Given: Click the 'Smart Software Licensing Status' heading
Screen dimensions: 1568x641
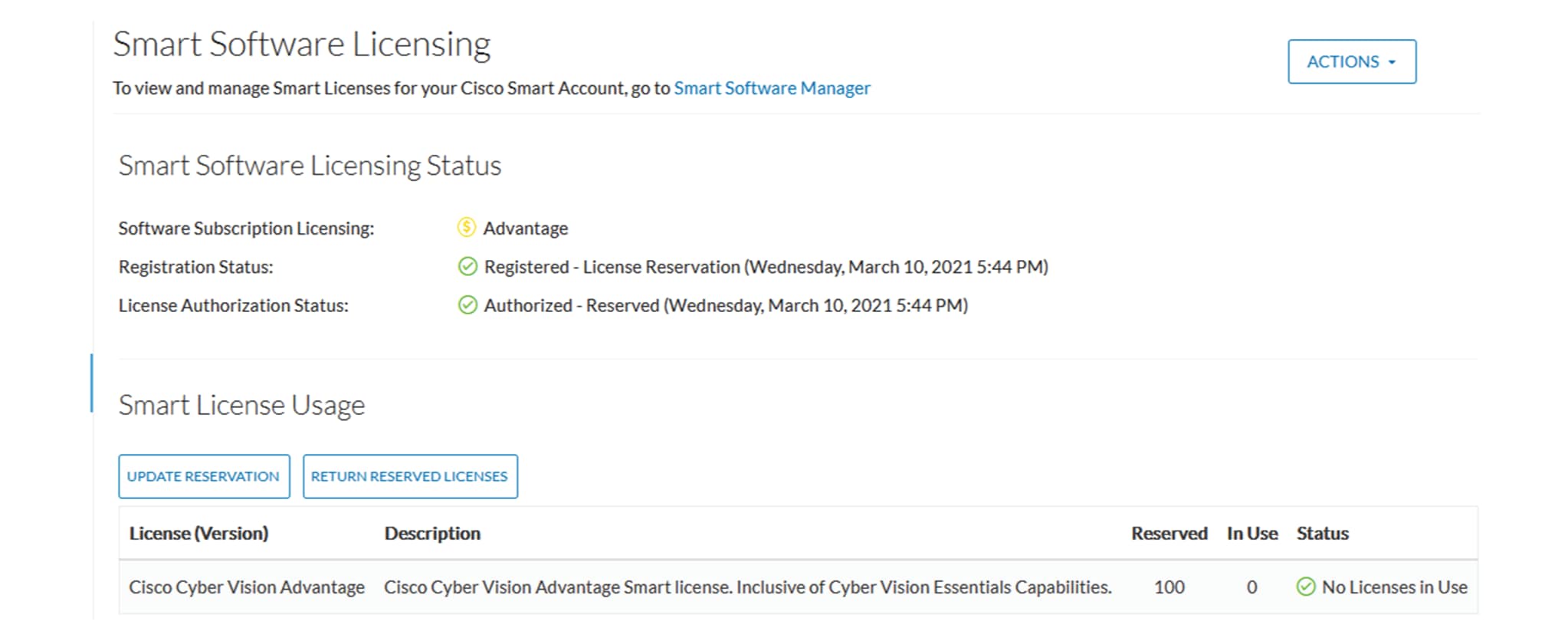Looking at the screenshot, I should click(310, 166).
